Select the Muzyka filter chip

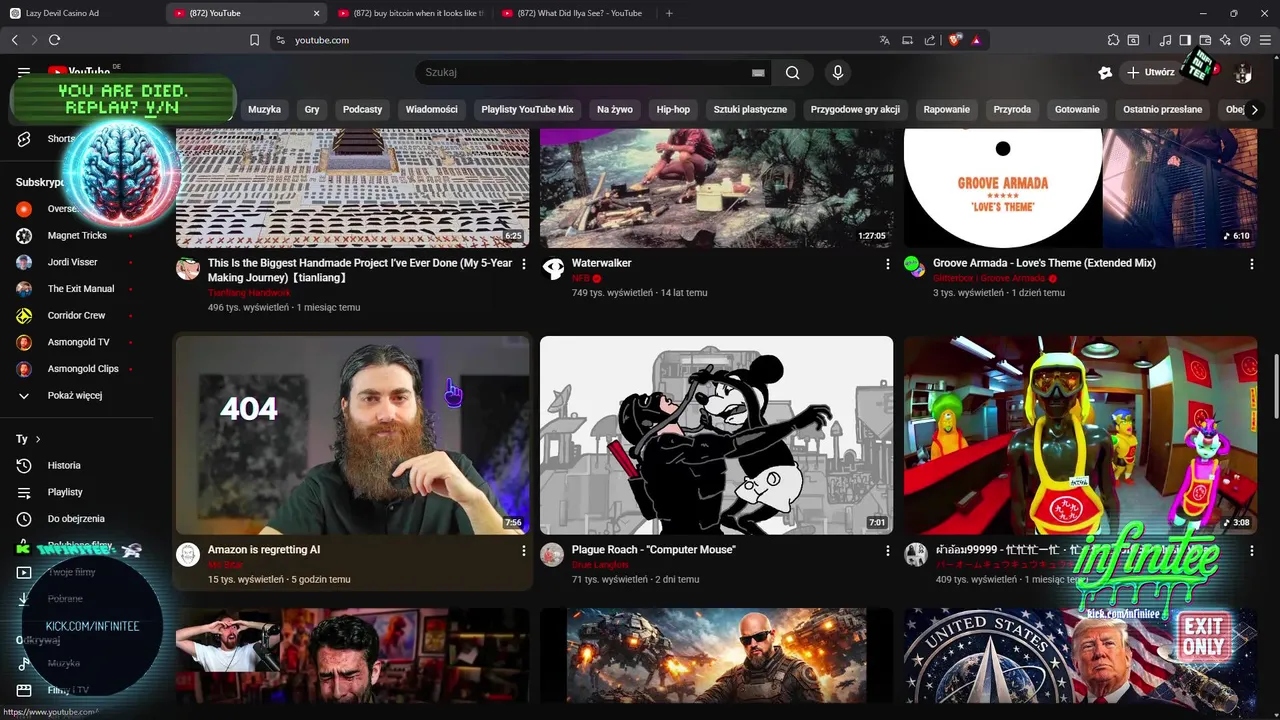pyautogui.click(x=264, y=109)
